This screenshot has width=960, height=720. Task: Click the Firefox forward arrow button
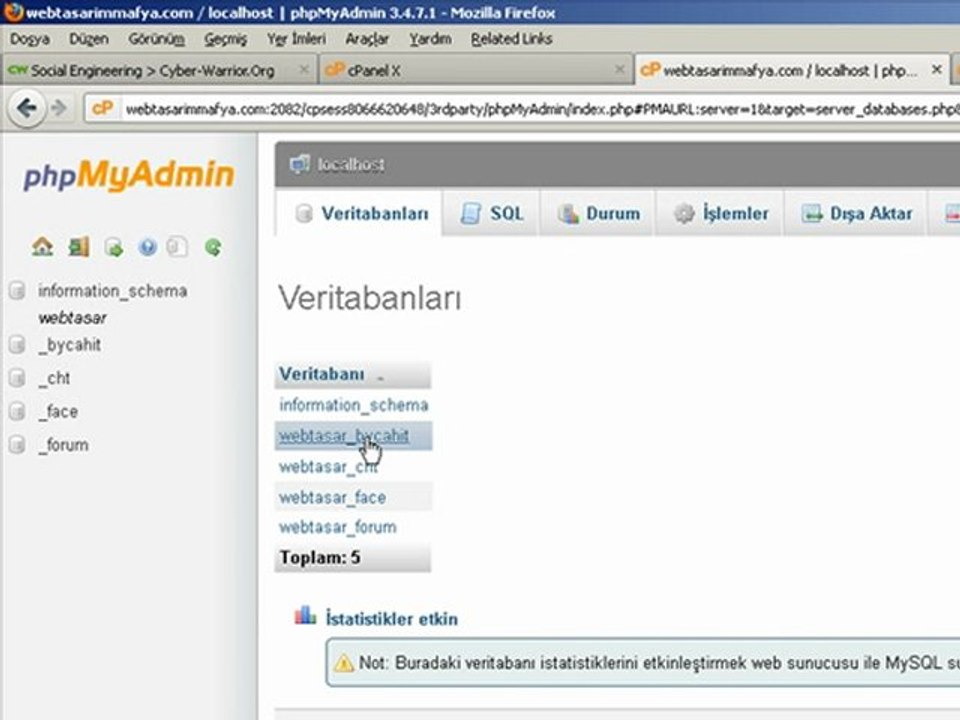[59, 109]
